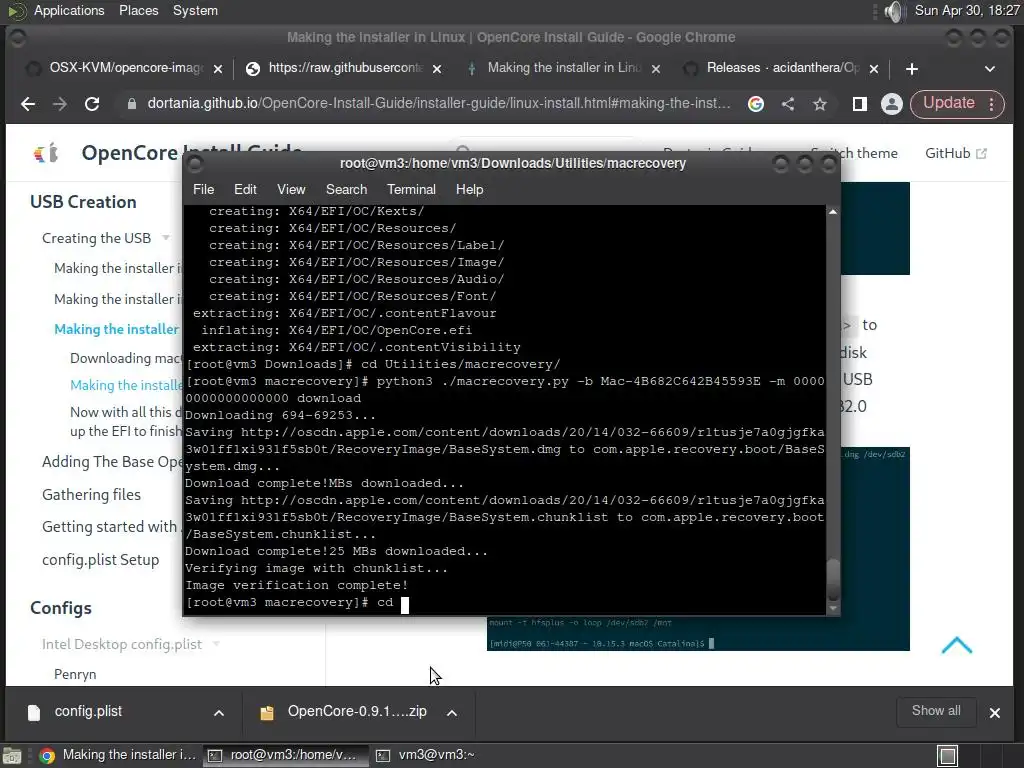The width and height of the screenshot is (1024, 768).
Task: Reload the OpenCore guide page
Action: (92, 104)
